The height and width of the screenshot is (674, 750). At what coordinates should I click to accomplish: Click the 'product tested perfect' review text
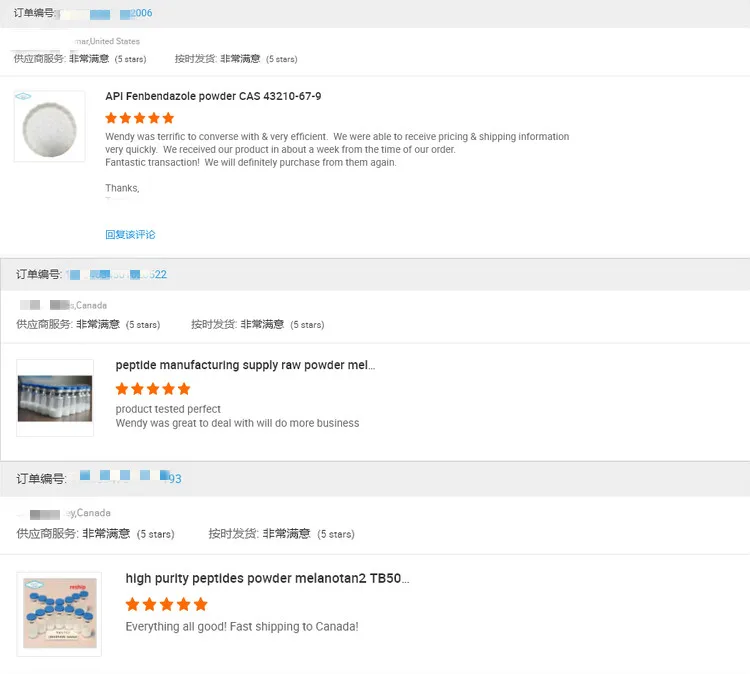pyautogui.click(x=168, y=409)
